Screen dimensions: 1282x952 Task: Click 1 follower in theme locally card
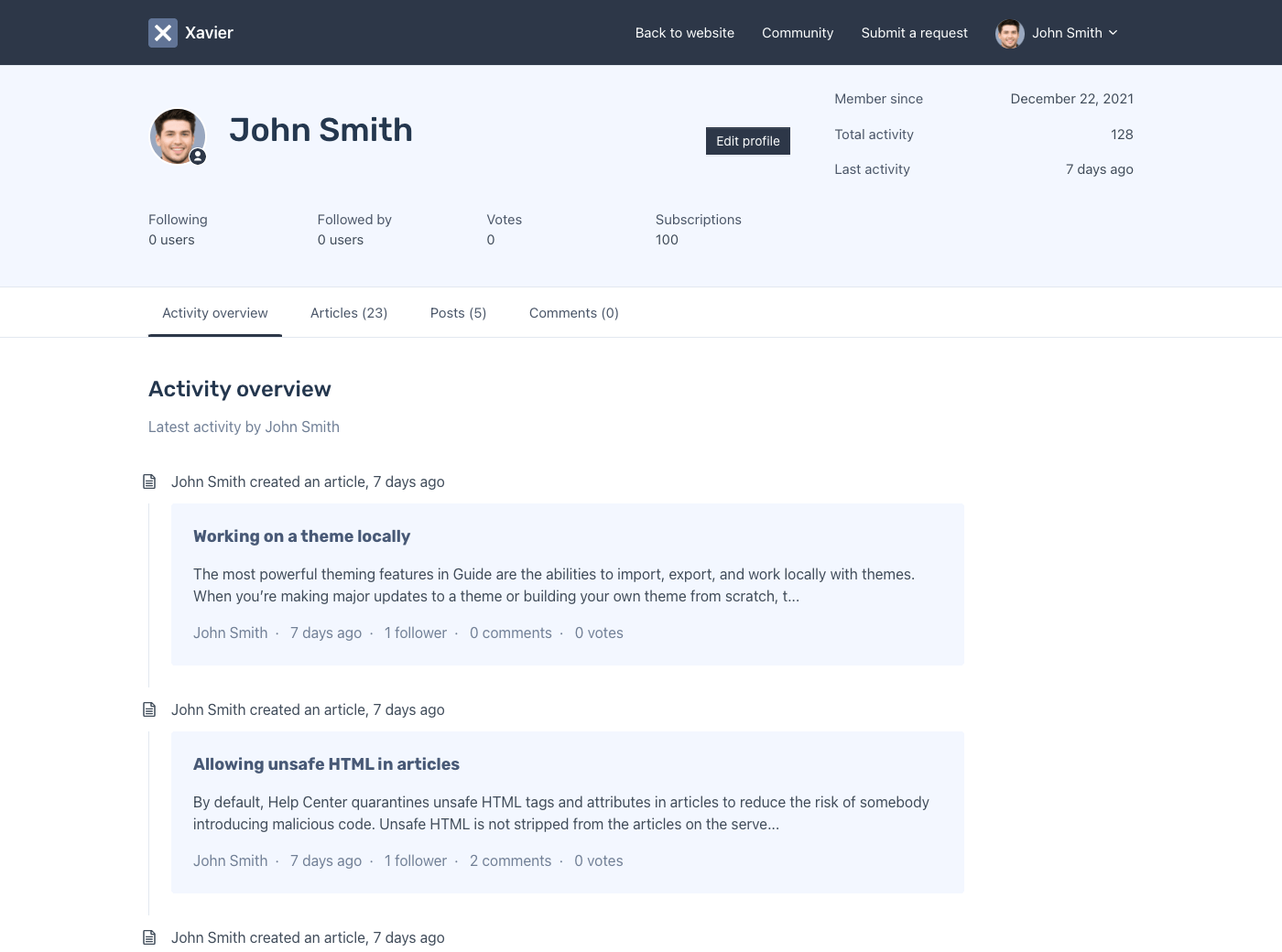point(416,633)
